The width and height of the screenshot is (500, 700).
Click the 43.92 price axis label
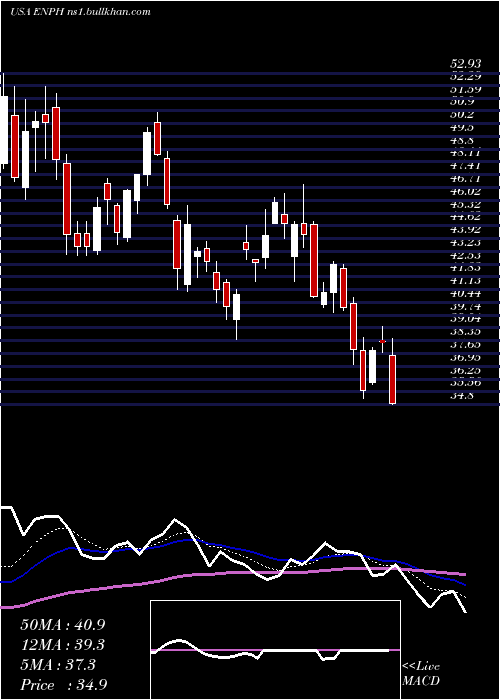coord(465,229)
